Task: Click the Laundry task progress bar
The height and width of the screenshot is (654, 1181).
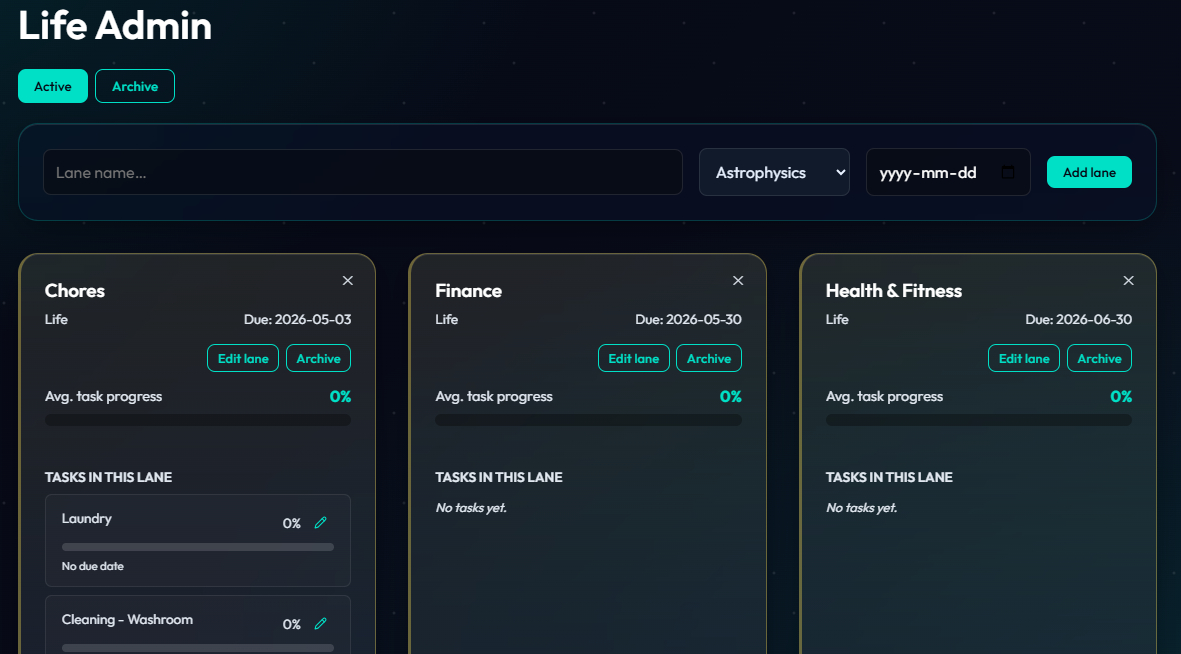Action: coord(197,547)
